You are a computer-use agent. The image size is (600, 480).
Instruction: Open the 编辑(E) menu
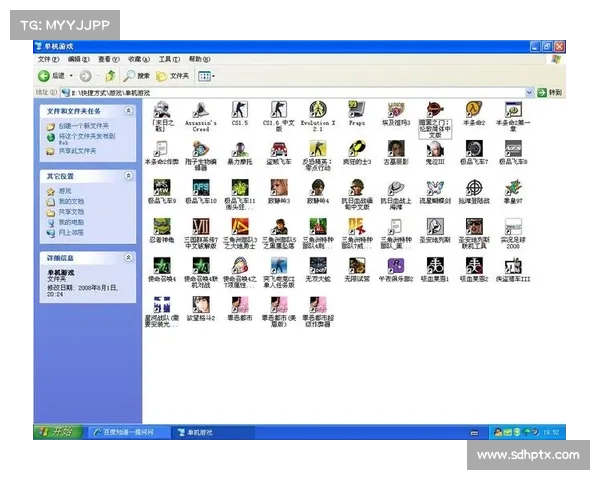tap(78, 59)
